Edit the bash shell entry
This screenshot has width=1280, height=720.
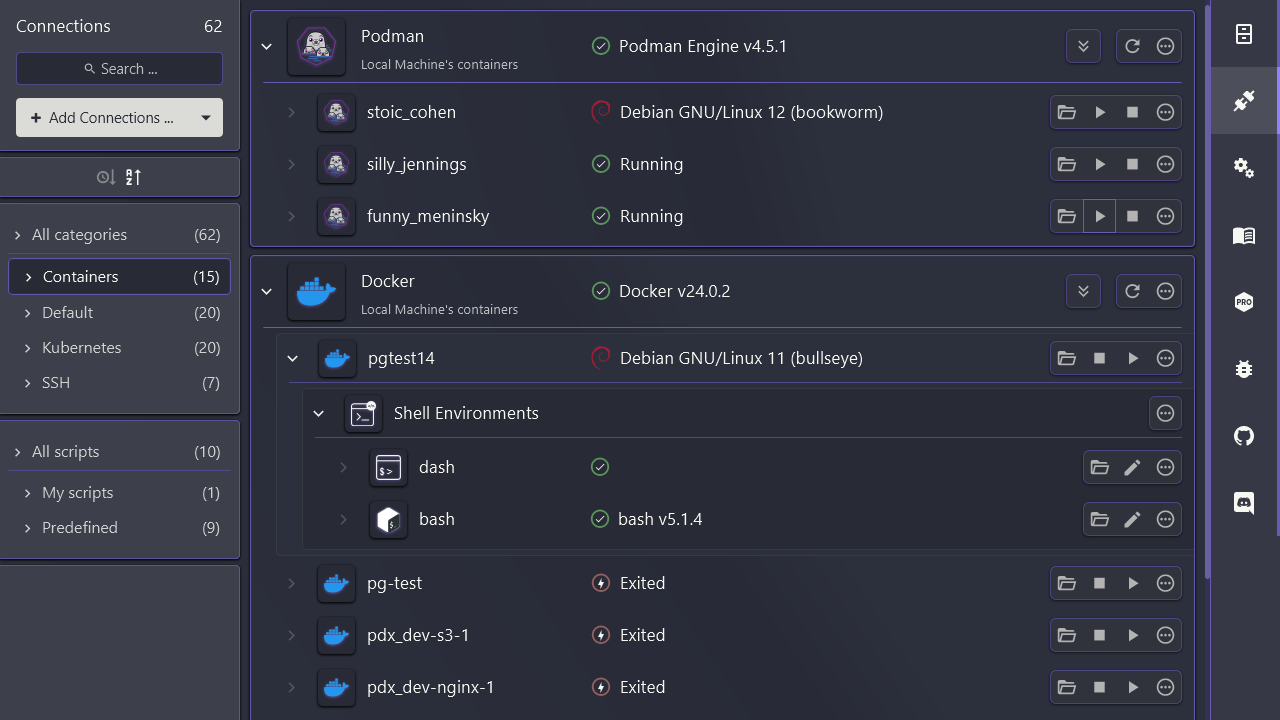click(x=1133, y=519)
